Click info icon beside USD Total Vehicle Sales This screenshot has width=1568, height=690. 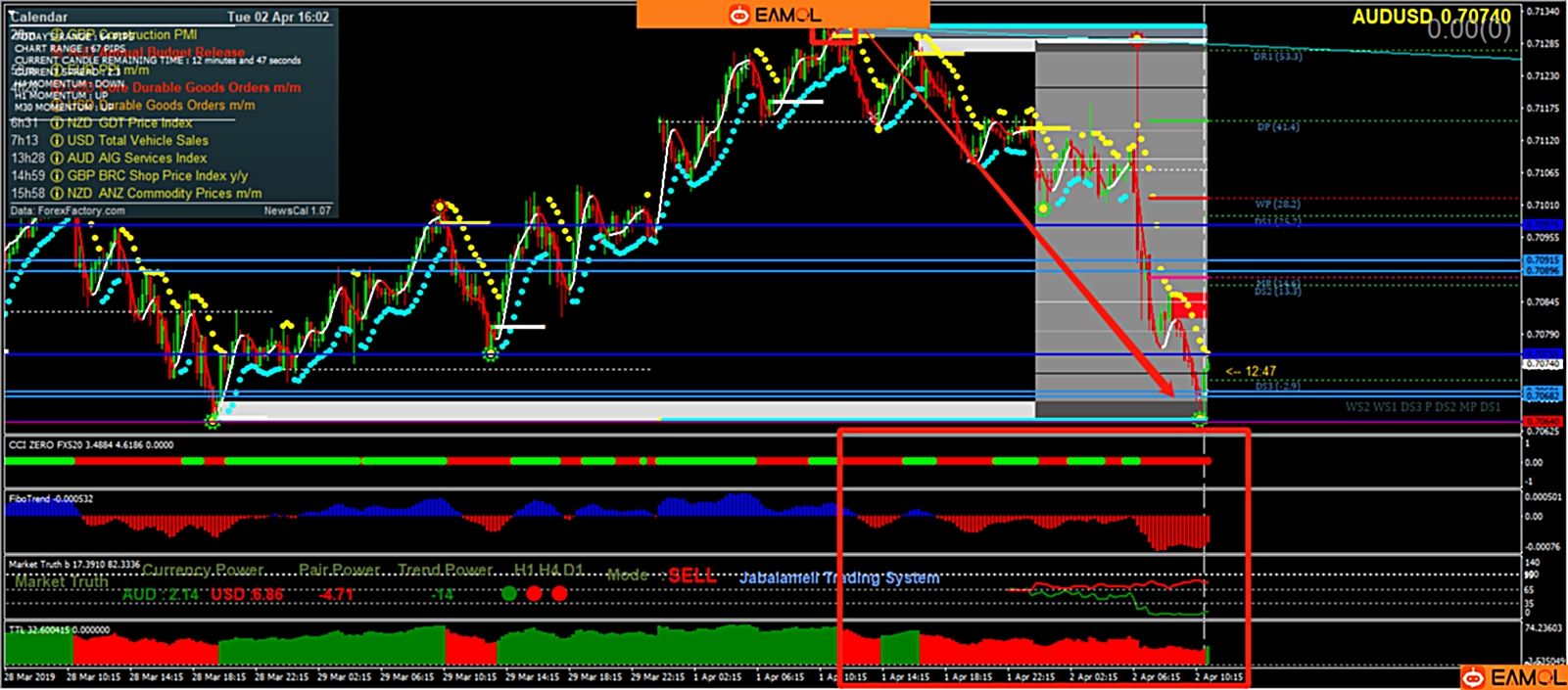point(57,141)
